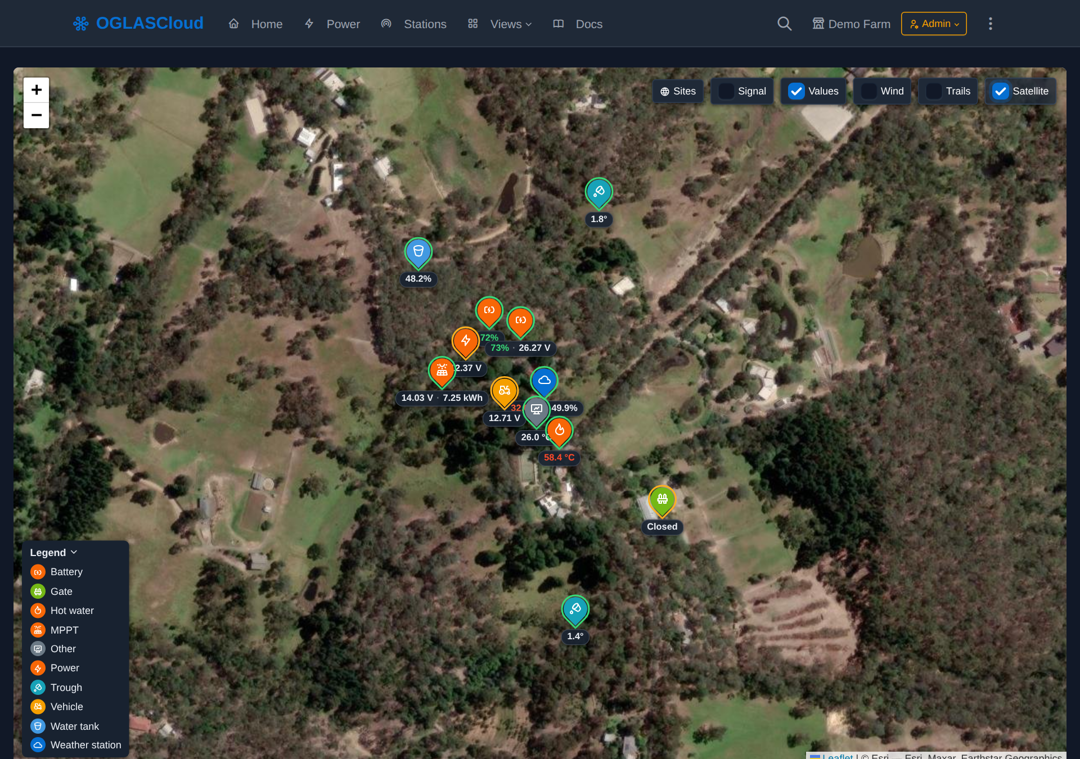Click the Sites button on the map
Image resolution: width=1080 pixels, height=759 pixels.
click(678, 91)
